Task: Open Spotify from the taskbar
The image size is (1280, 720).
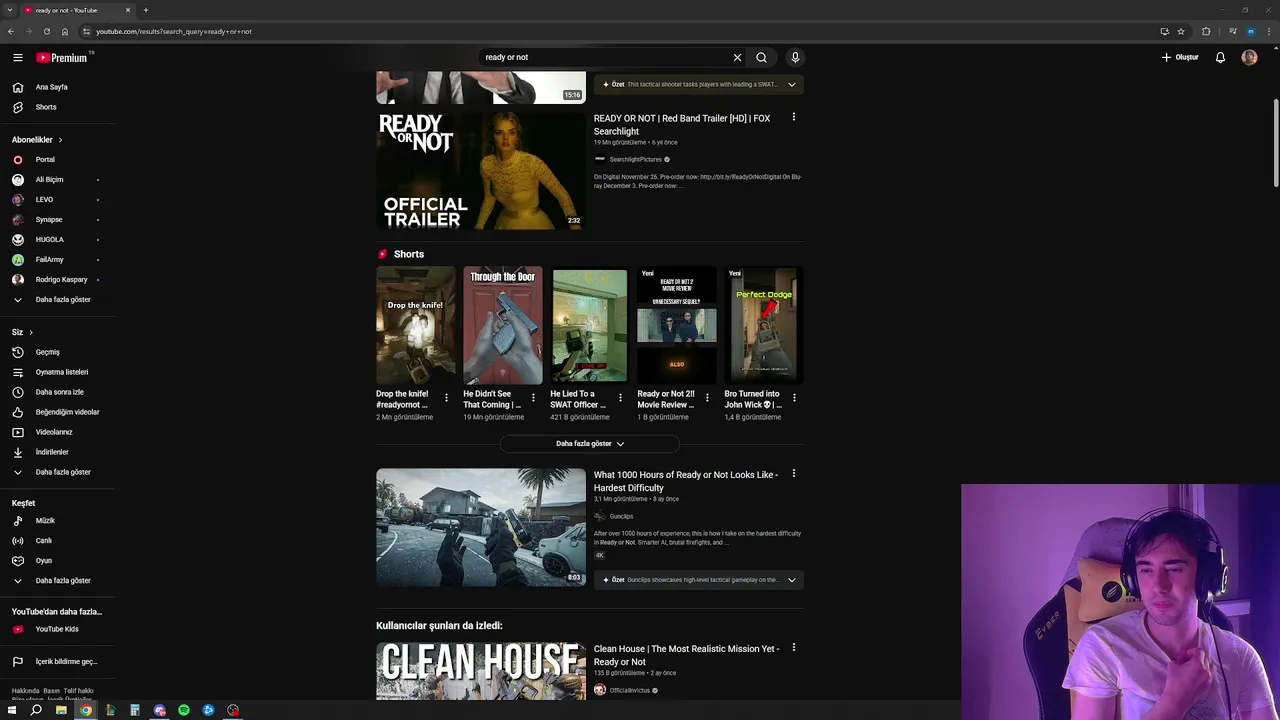Action: click(x=184, y=710)
